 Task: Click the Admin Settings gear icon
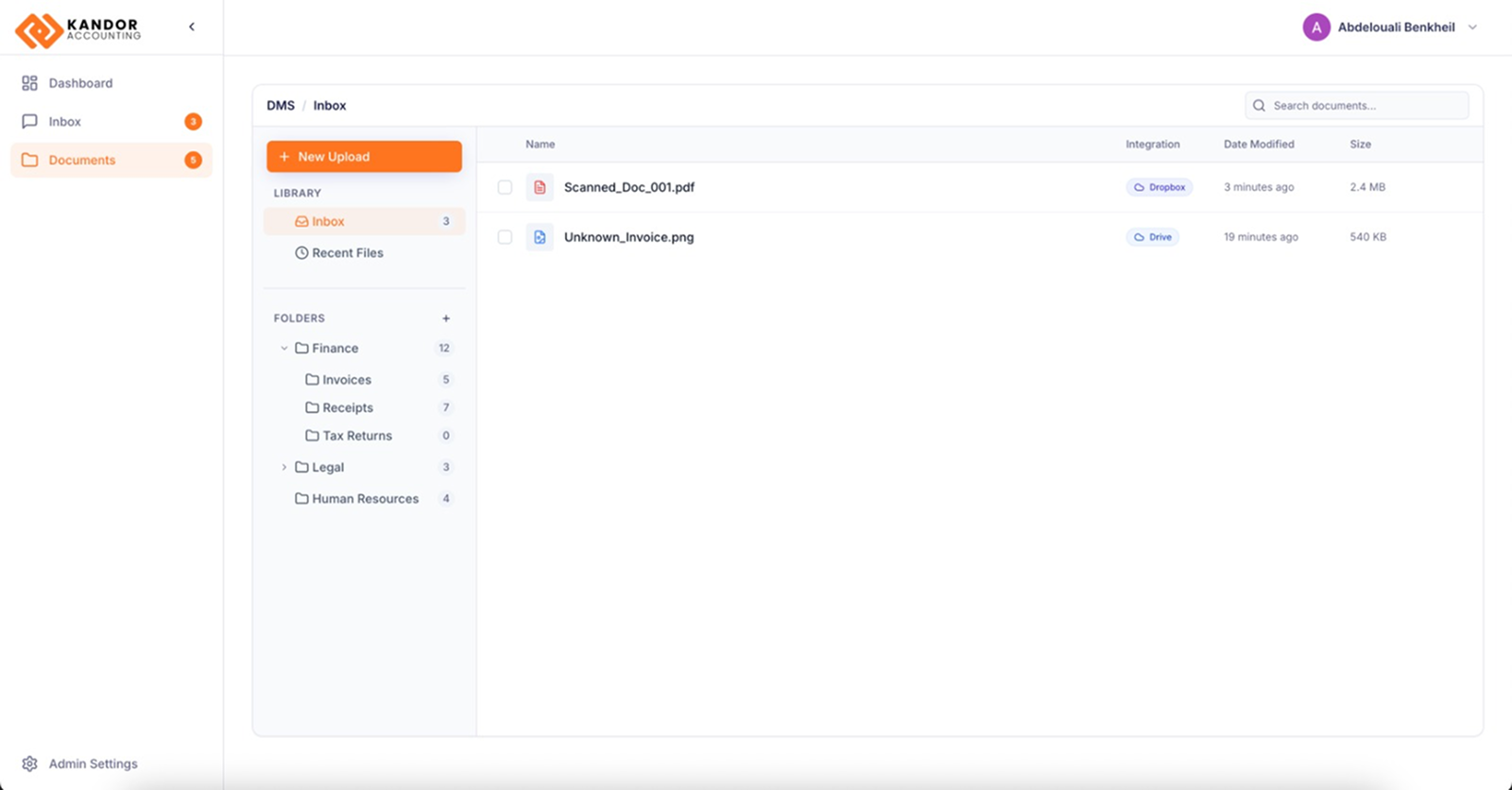29,764
